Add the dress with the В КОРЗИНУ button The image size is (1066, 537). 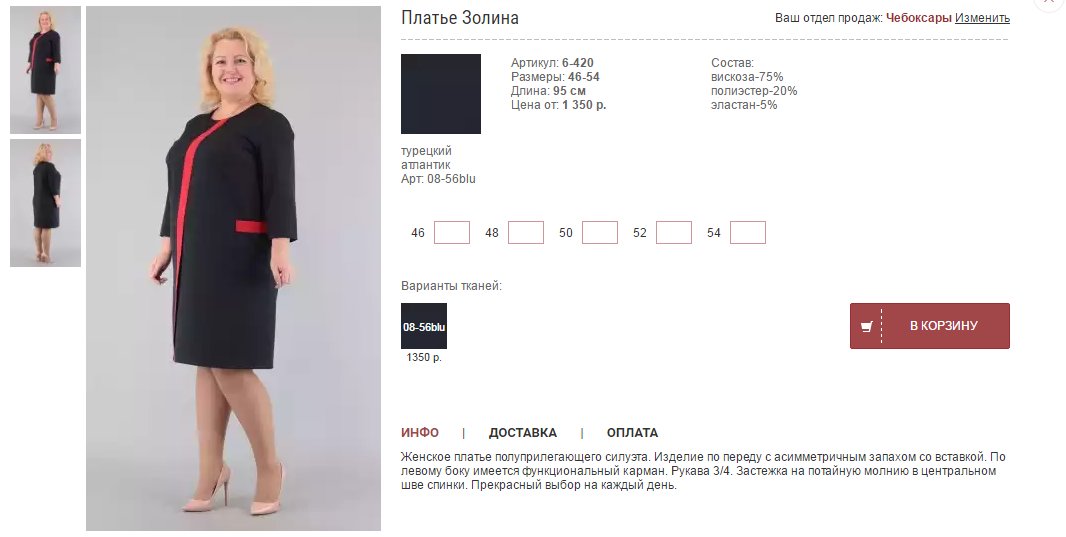929,326
